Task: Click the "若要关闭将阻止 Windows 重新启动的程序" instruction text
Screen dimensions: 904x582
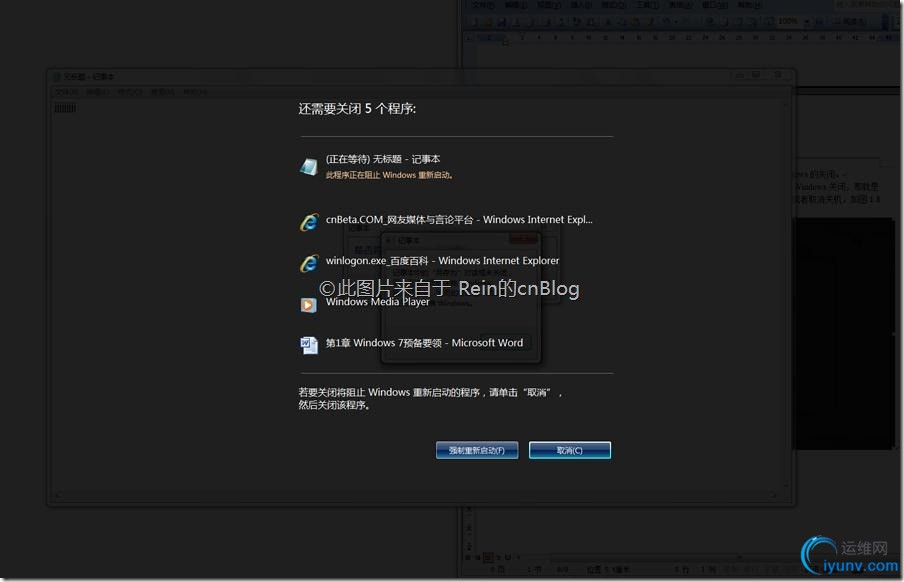Action: tap(430, 399)
